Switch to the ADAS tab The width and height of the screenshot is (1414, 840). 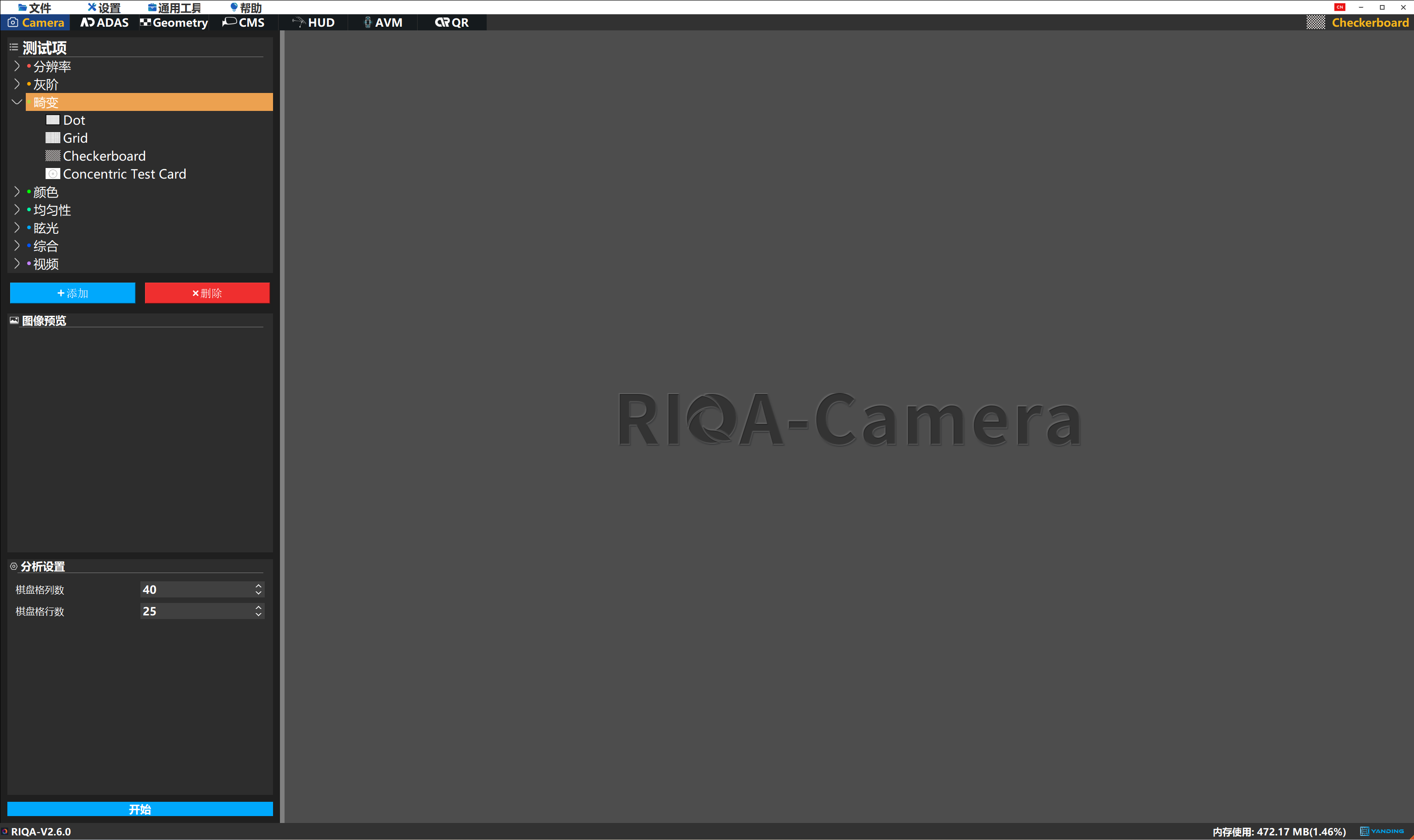coord(105,23)
